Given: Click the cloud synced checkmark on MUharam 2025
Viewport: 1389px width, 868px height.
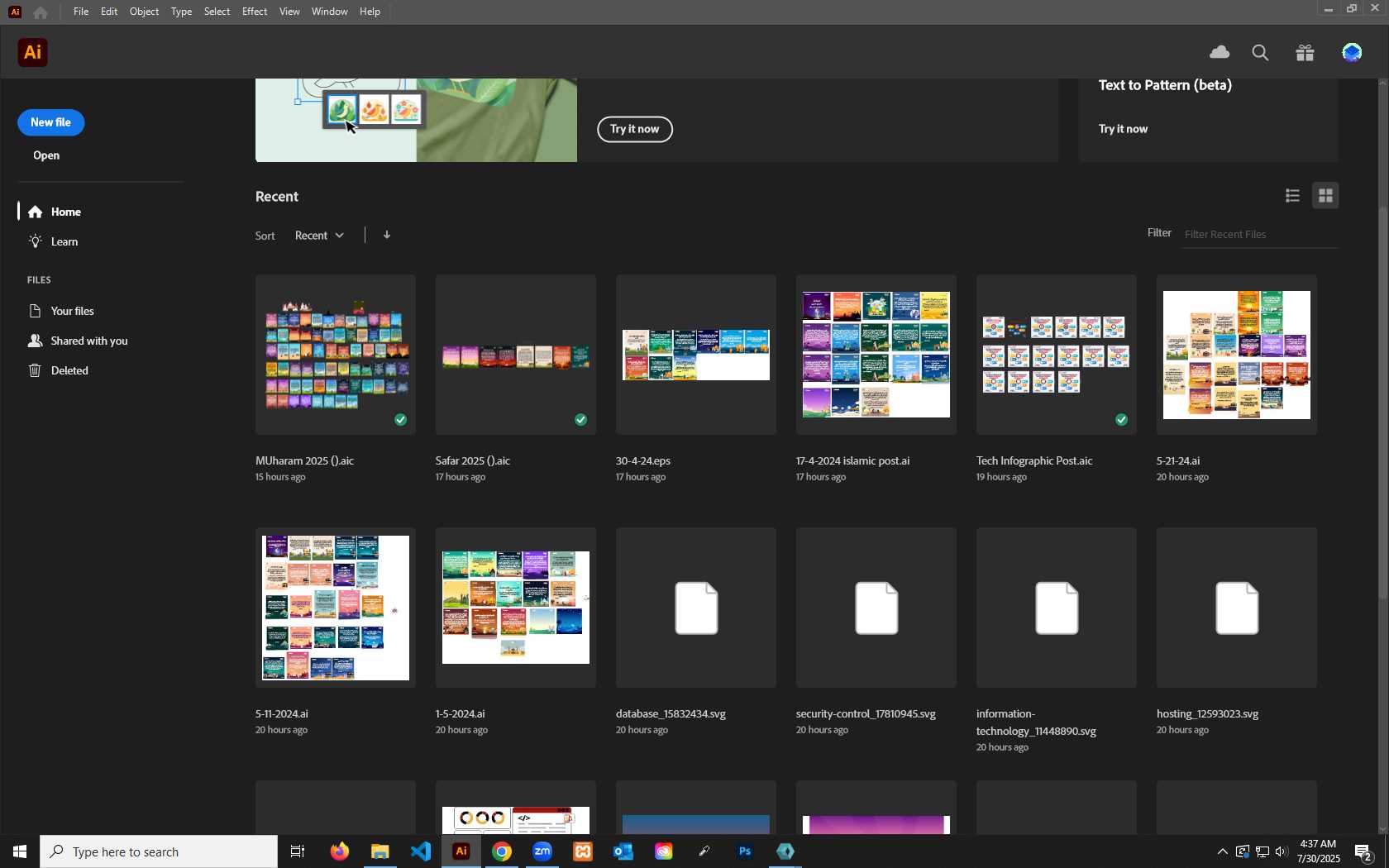Looking at the screenshot, I should coord(401,420).
